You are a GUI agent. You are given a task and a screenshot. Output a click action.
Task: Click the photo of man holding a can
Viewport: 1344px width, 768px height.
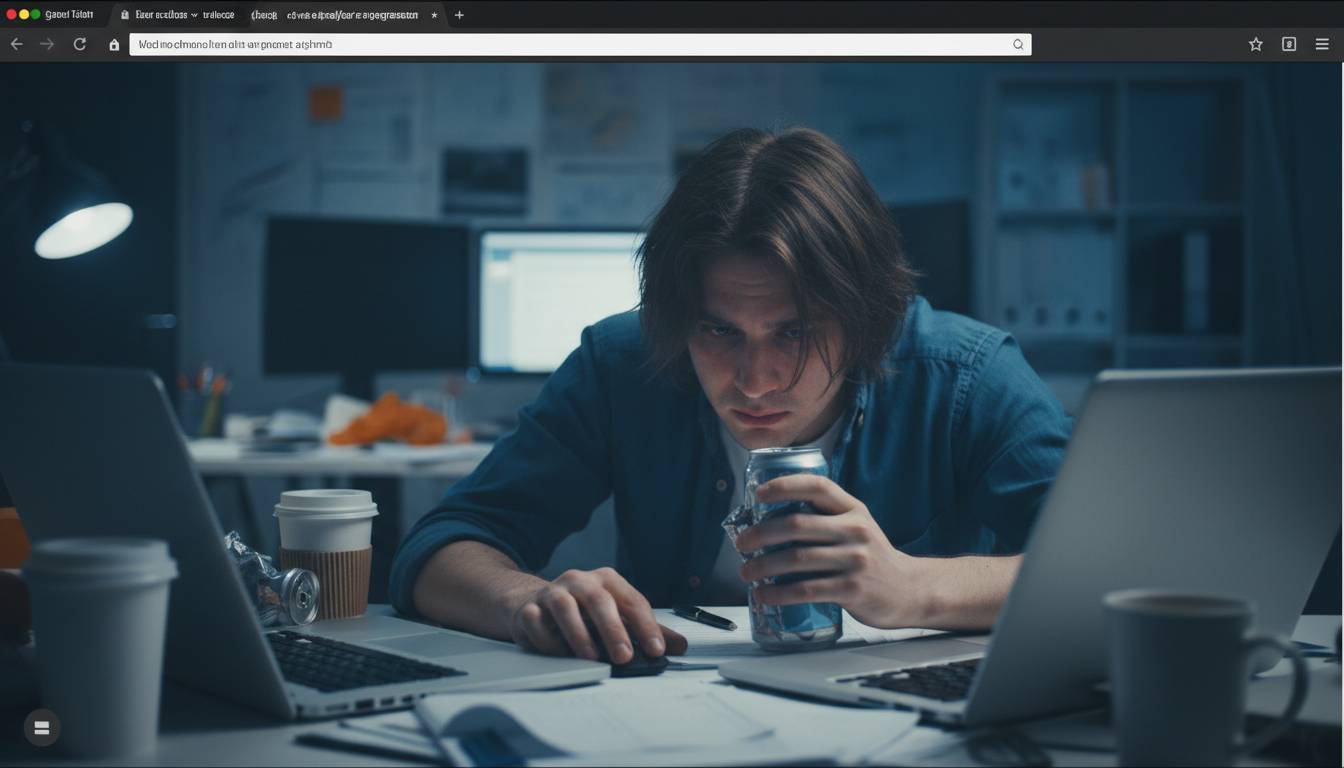(672, 415)
